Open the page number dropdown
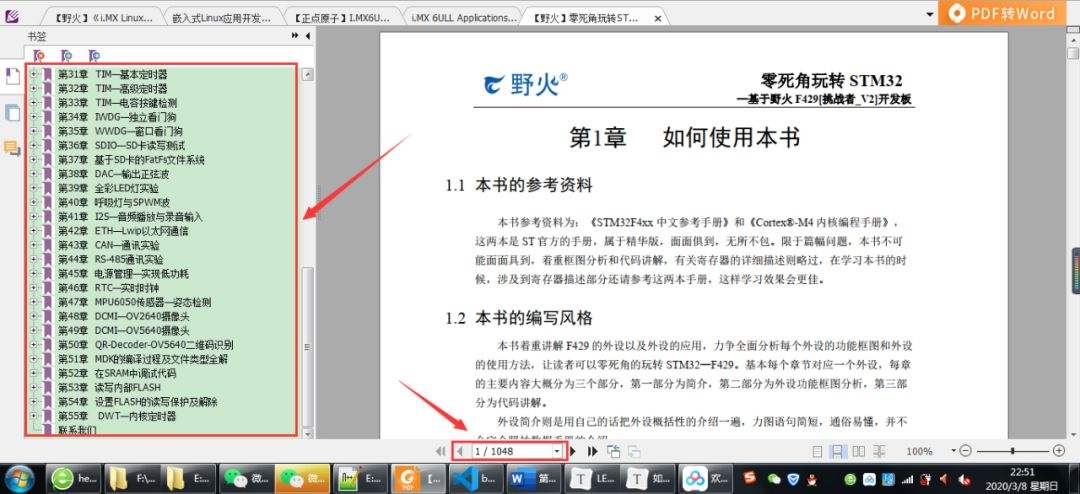The width and height of the screenshot is (1080, 494). (x=557, y=451)
